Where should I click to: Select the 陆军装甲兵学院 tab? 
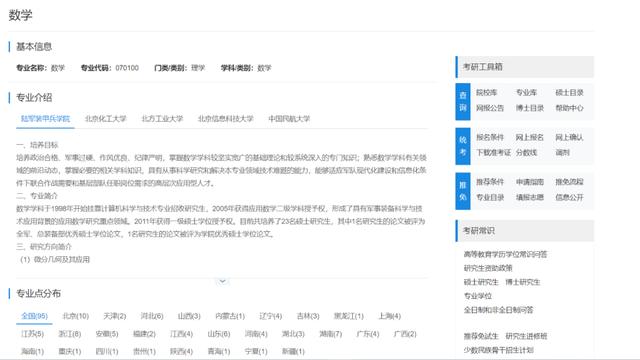45,119
